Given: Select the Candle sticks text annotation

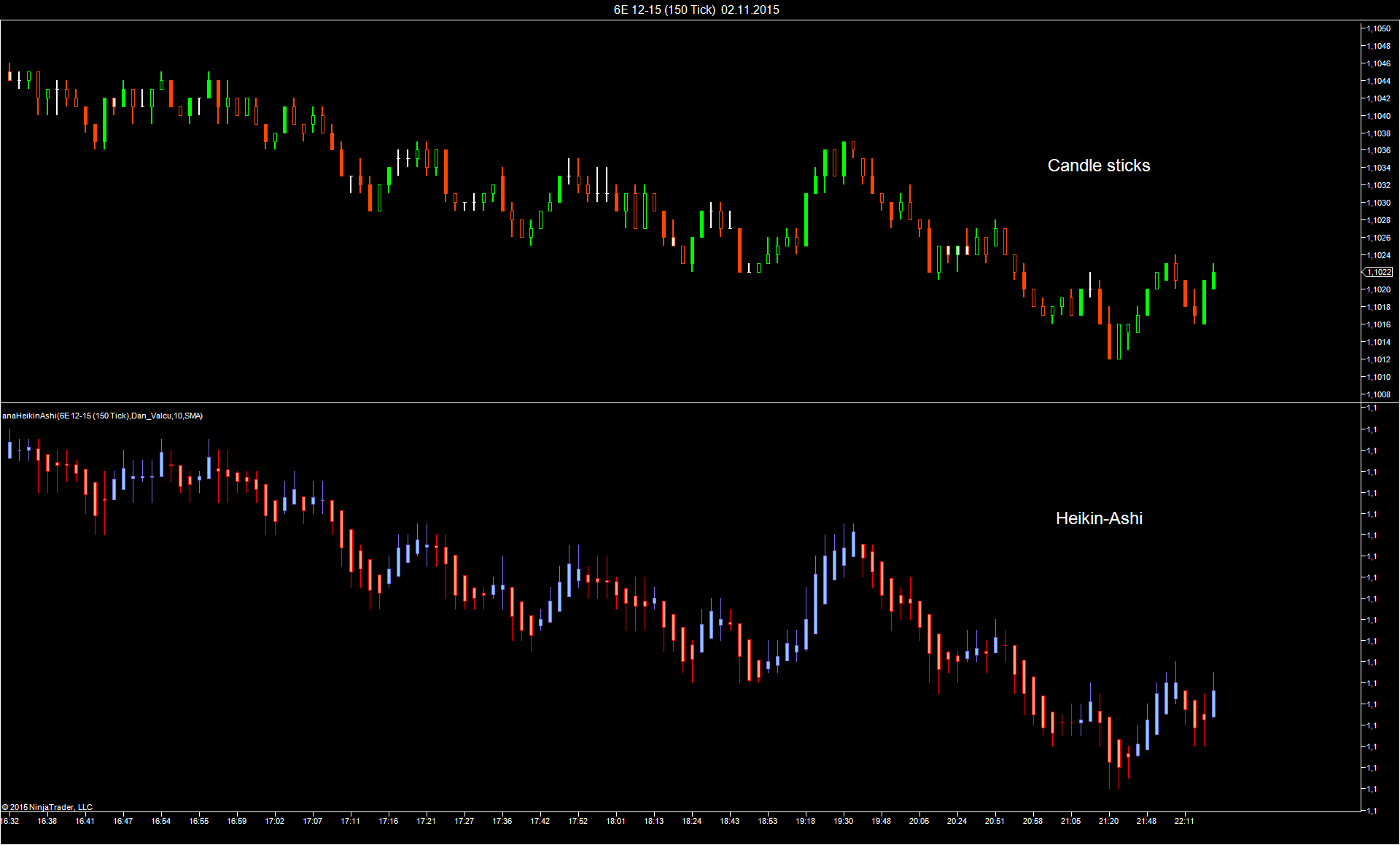Looking at the screenshot, I should pos(1098,166).
